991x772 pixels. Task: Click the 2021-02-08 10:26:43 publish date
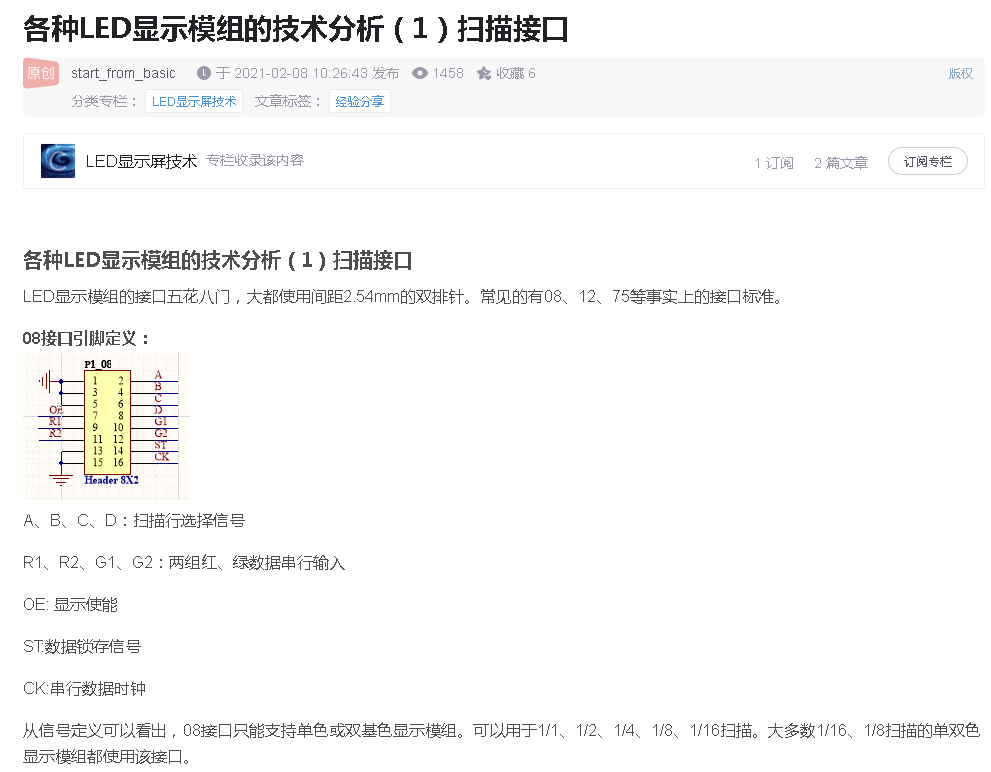[301, 73]
